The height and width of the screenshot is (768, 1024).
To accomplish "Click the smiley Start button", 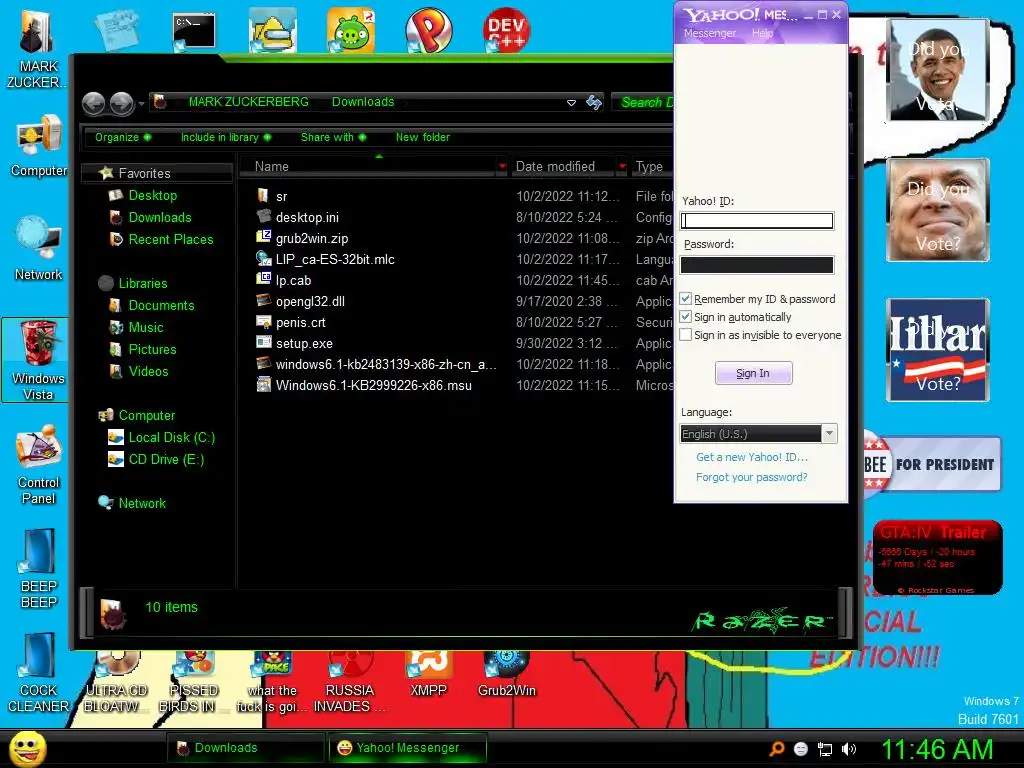I will tap(27, 748).
